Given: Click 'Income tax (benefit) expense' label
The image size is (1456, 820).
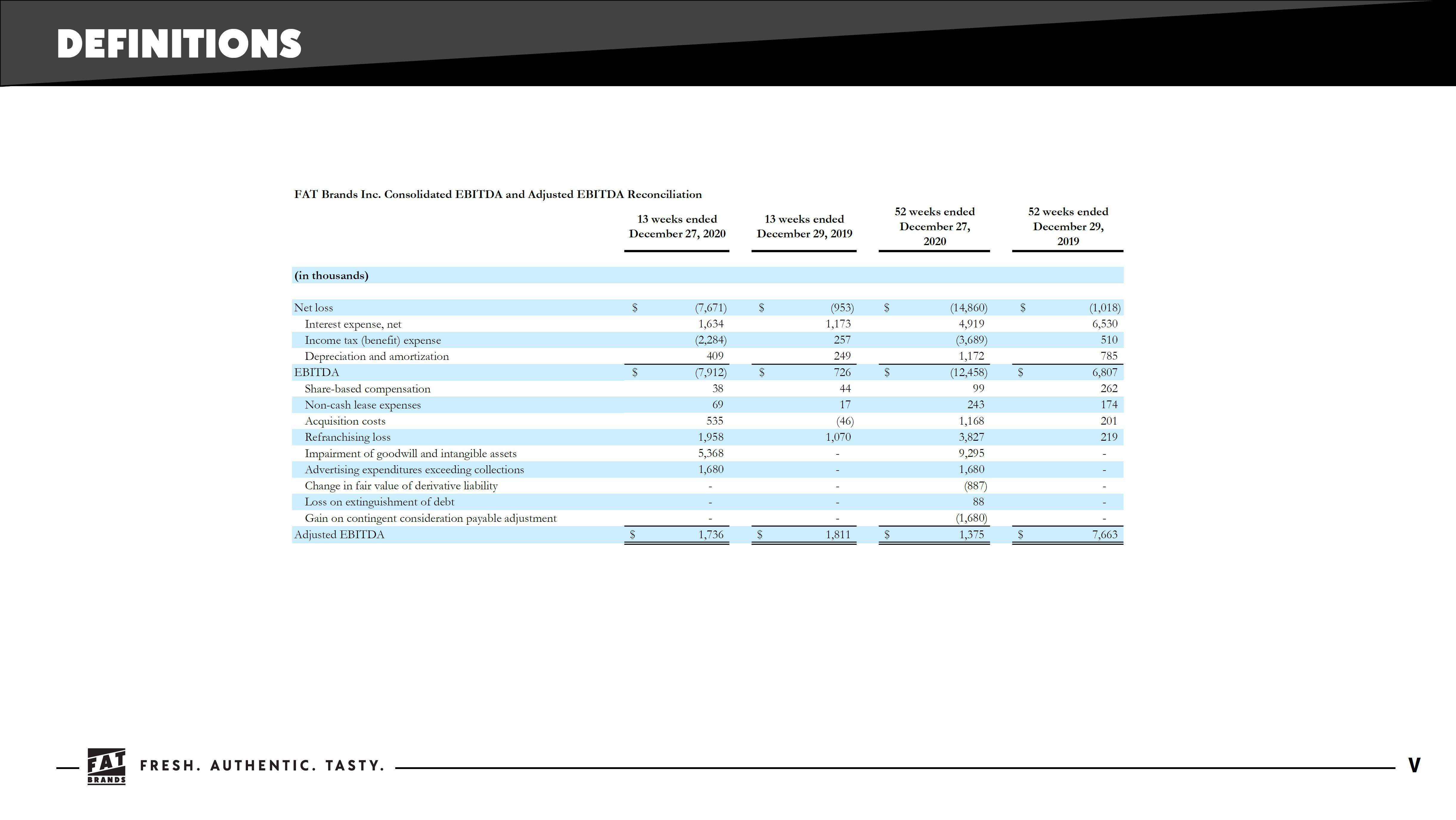Looking at the screenshot, I should (373, 341).
